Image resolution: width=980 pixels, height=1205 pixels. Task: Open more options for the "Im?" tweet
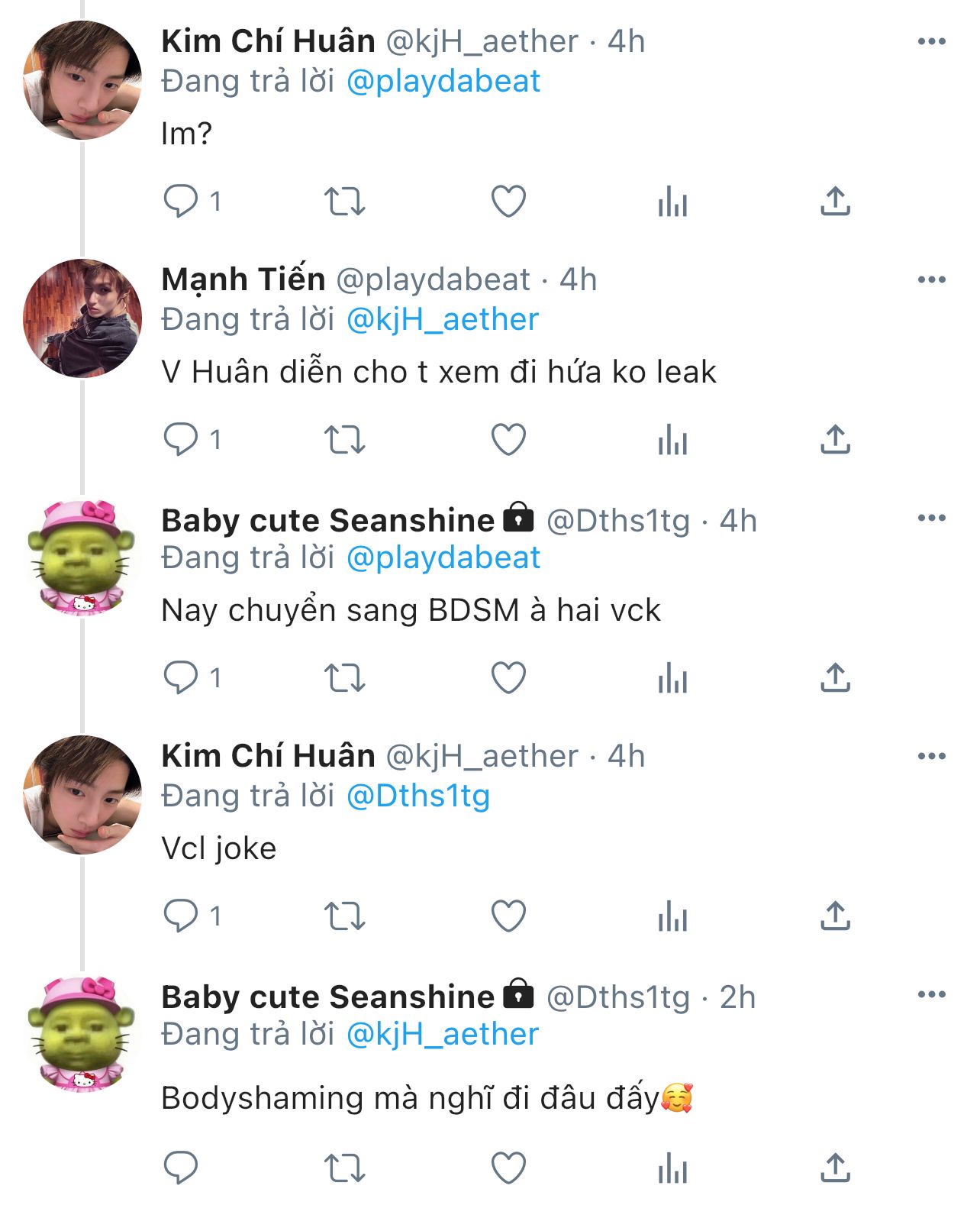(931, 41)
